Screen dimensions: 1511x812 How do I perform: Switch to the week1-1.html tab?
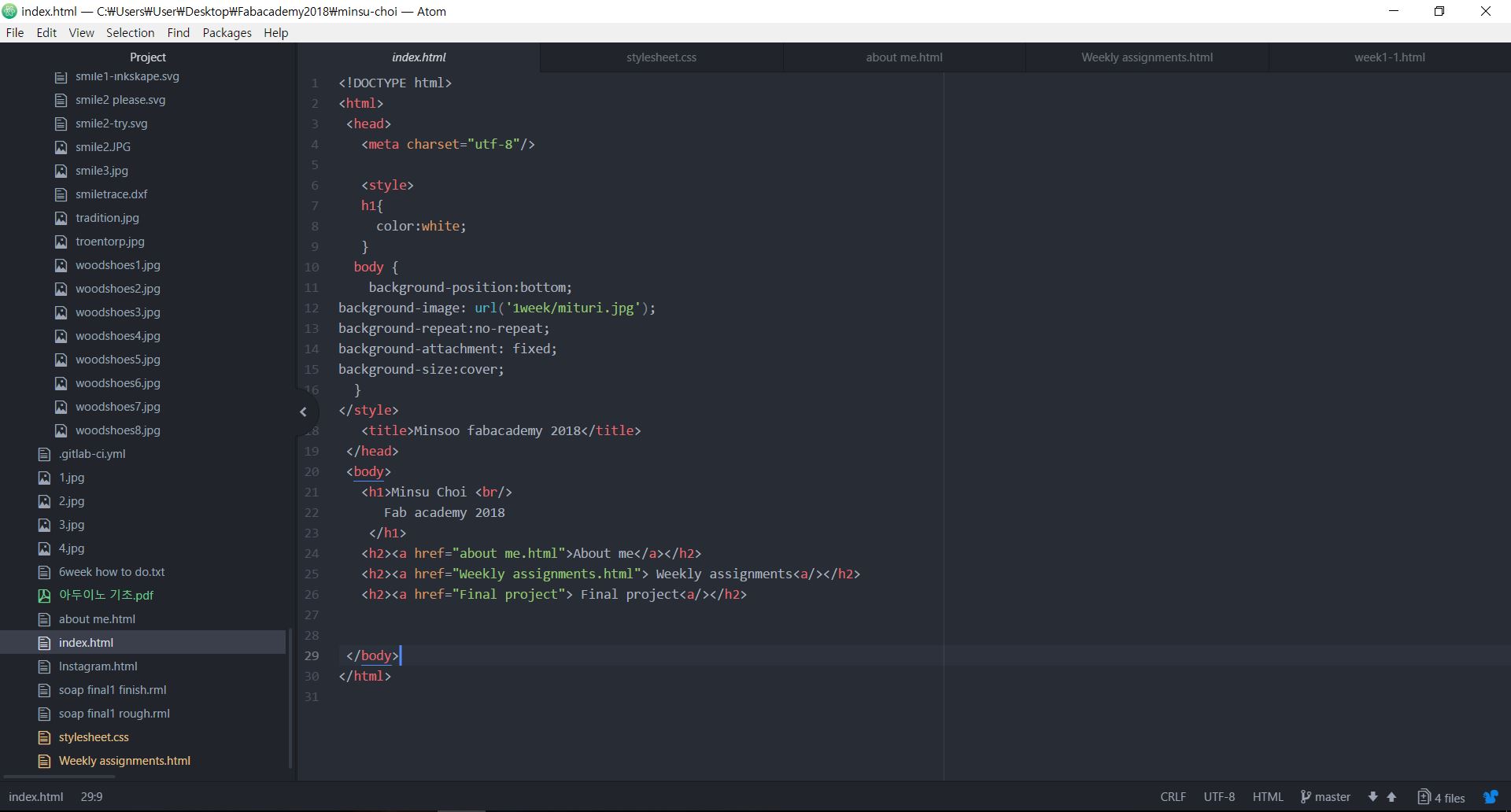tap(1389, 57)
